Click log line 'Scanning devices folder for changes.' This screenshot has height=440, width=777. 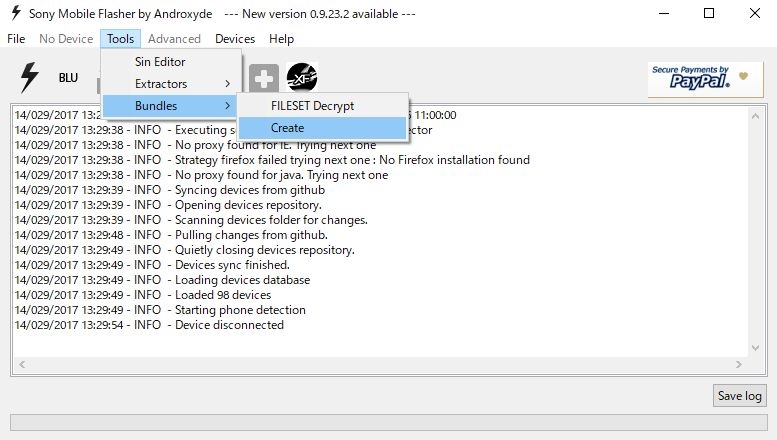pyautogui.click(x=191, y=220)
